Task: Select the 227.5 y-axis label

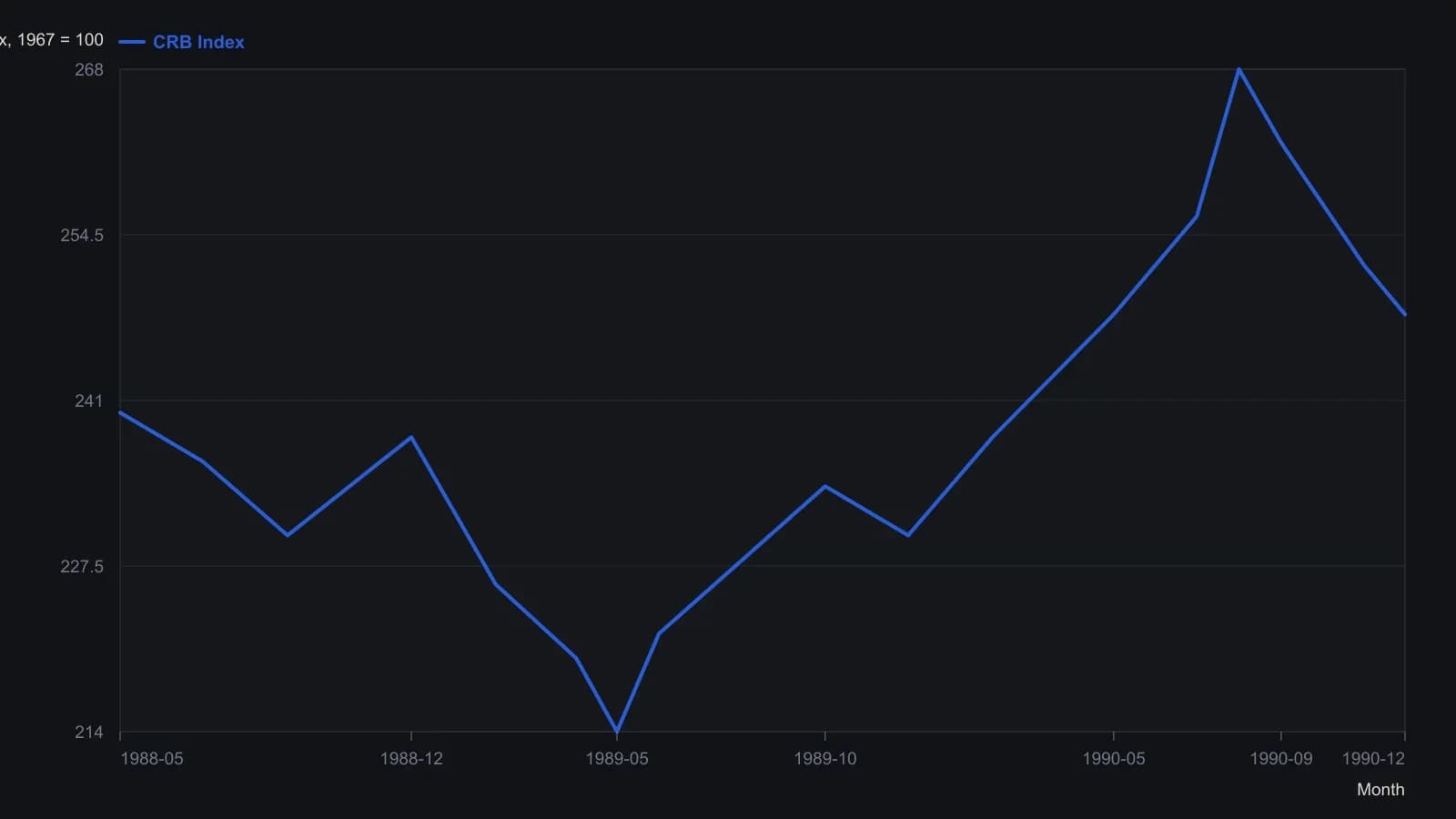Action: (82, 567)
